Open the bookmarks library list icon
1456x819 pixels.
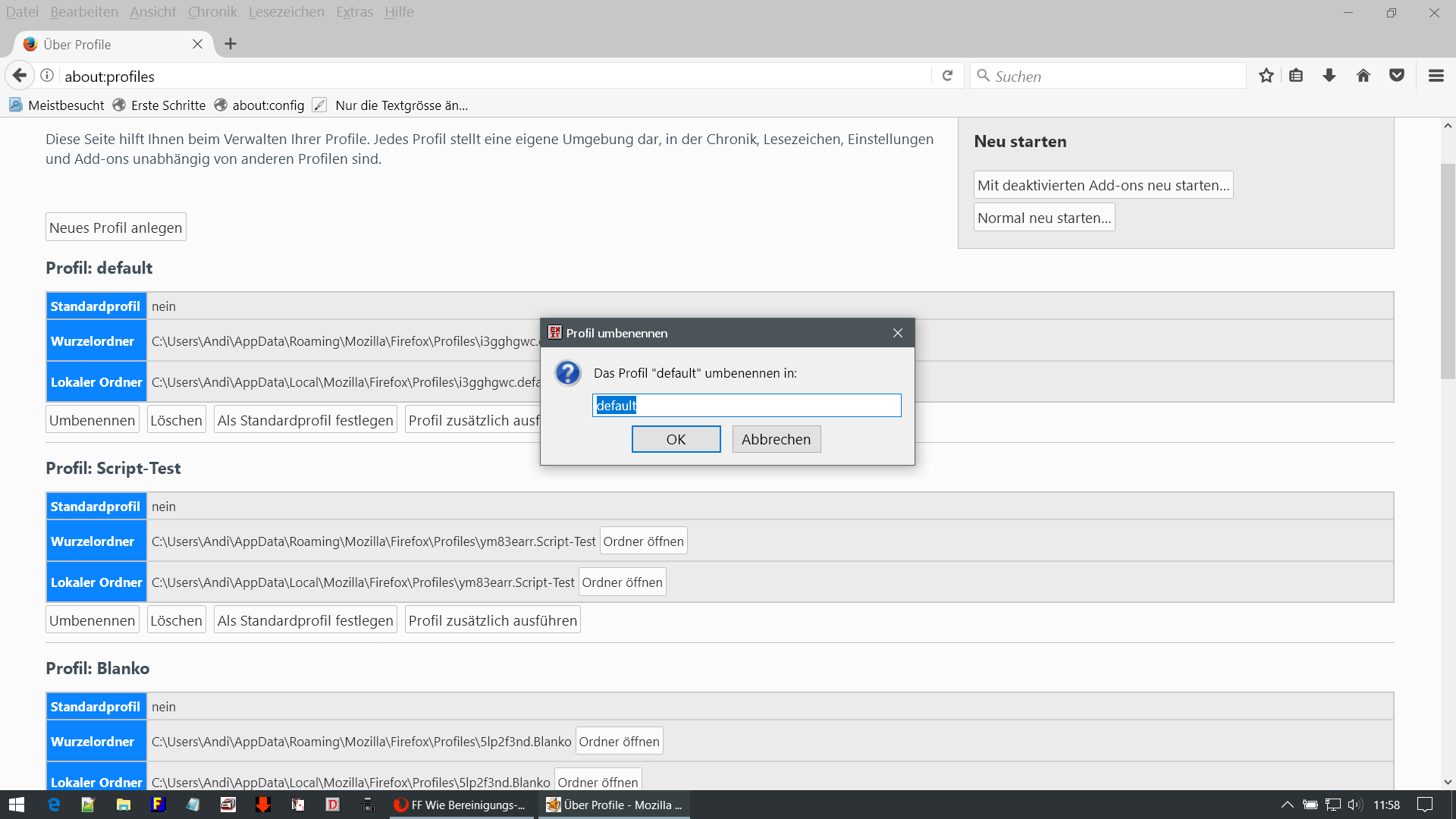(1296, 76)
